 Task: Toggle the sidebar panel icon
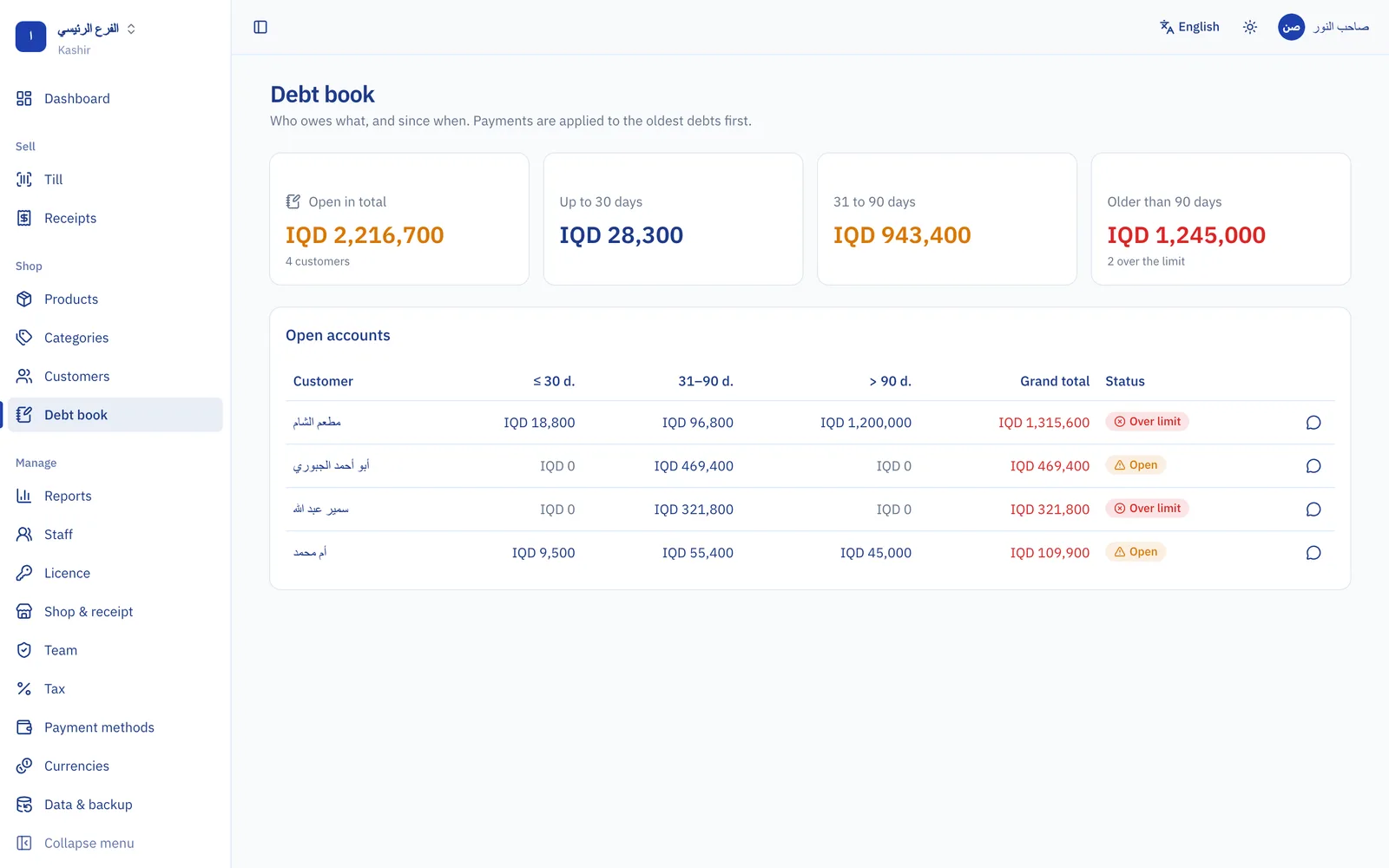(260, 27)
